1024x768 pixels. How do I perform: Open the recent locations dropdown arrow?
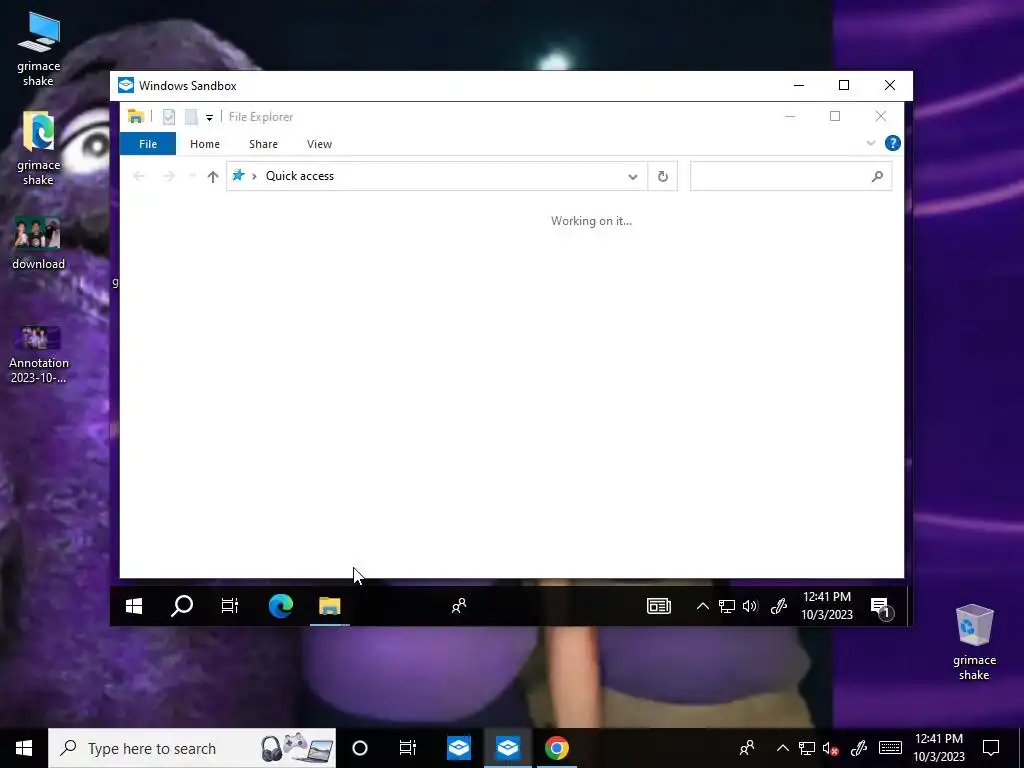(x=192, y=176)
